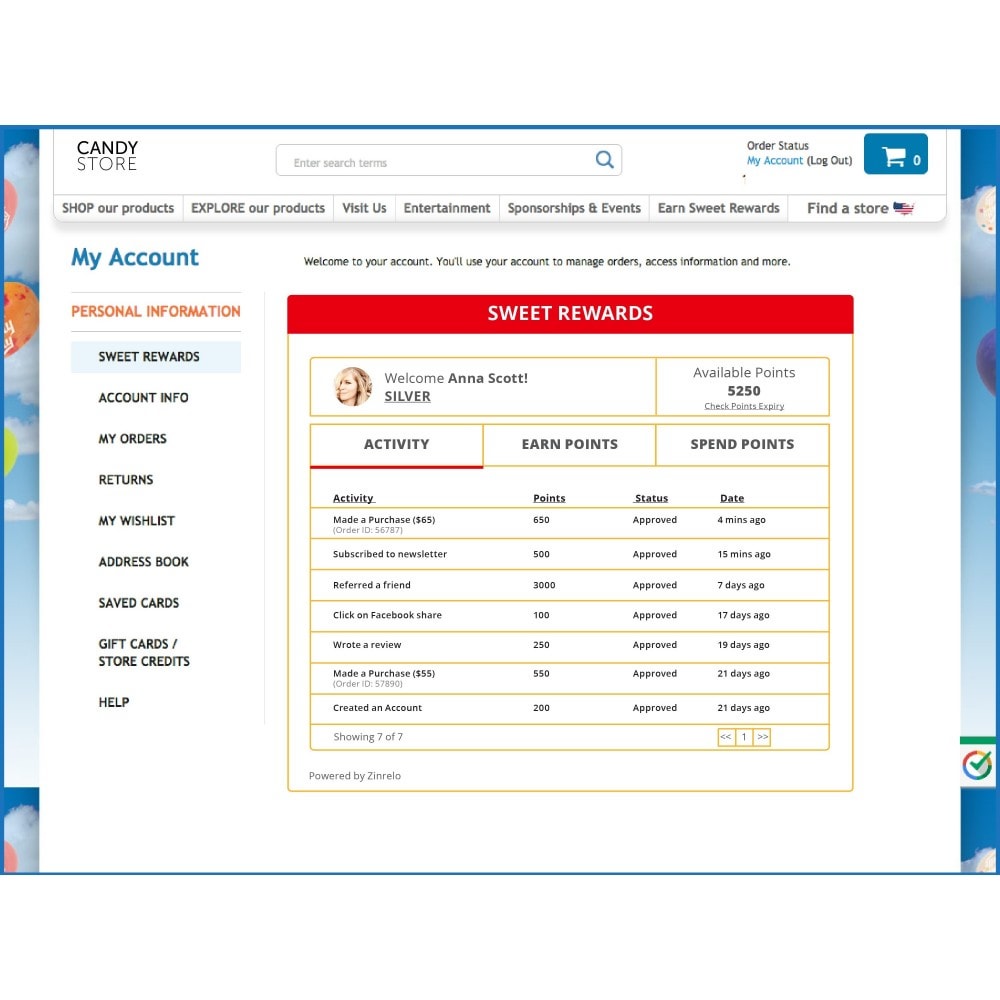Open the Returns page

coord(126,480)
